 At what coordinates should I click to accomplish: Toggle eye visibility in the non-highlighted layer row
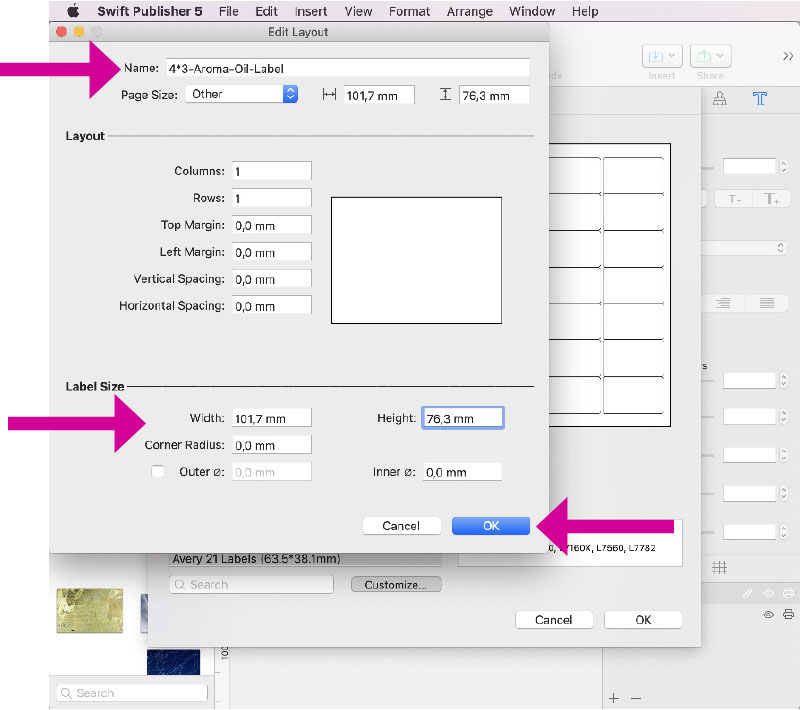768,614
